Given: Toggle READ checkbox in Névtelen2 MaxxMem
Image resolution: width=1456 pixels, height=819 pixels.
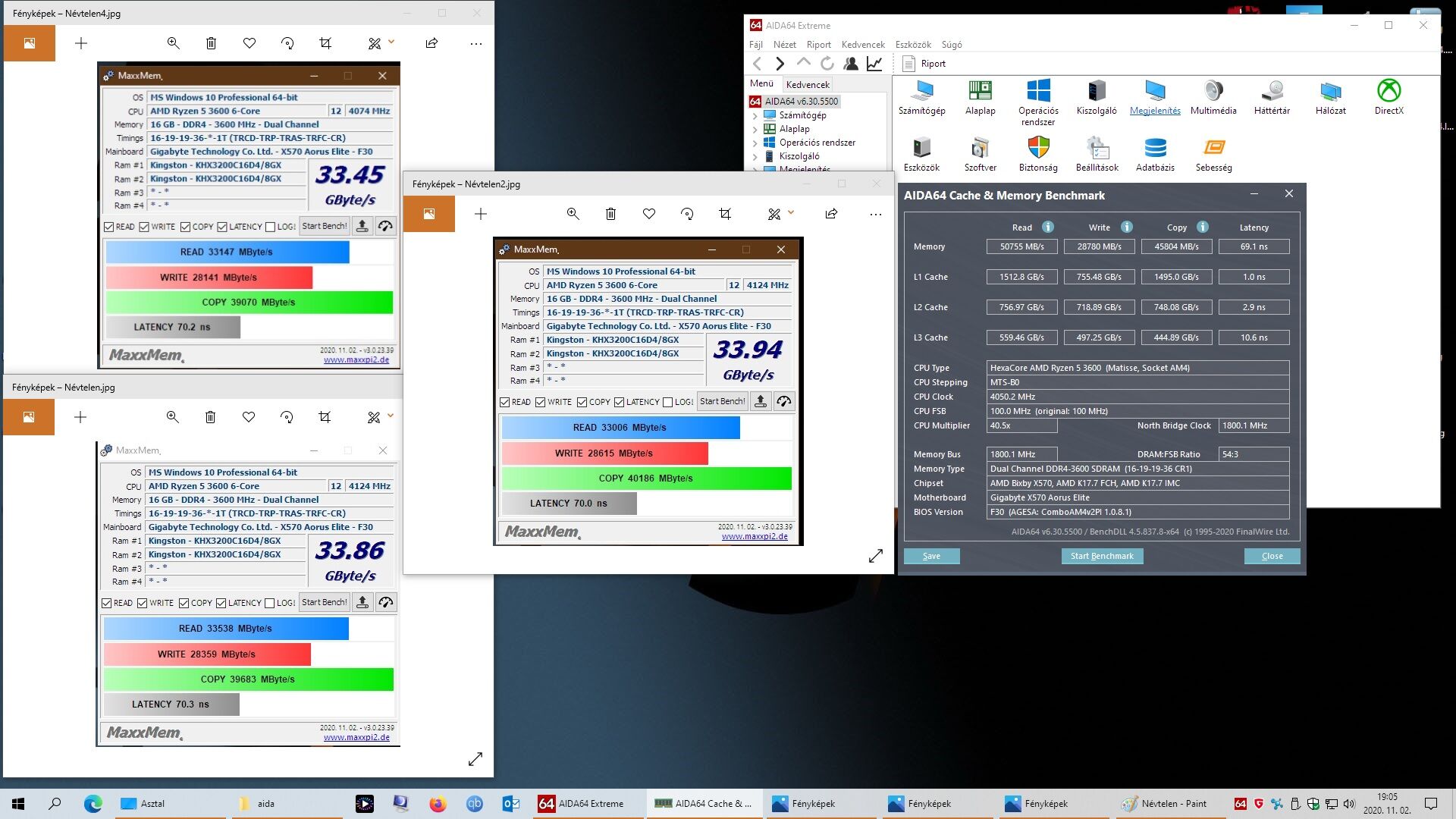Looking at the screenshot, I should [505, 402].
